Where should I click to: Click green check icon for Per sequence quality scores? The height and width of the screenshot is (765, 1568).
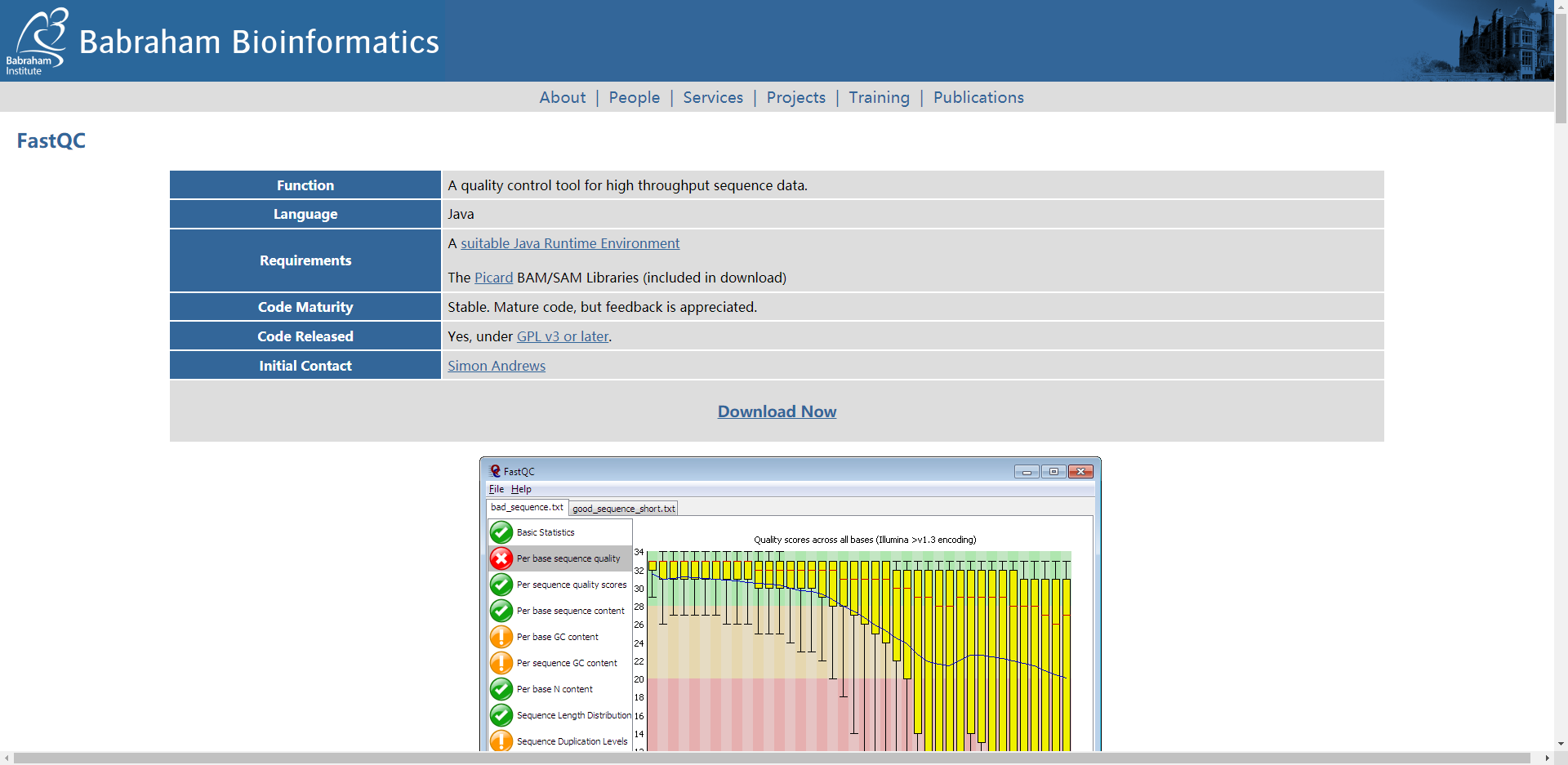coord(501,585)
